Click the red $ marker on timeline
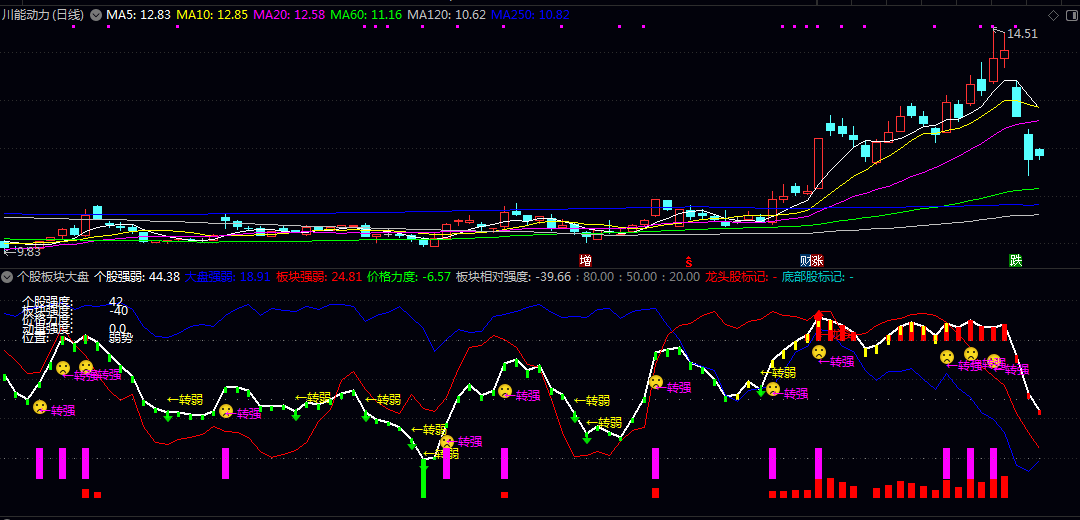 click(688, 260)
